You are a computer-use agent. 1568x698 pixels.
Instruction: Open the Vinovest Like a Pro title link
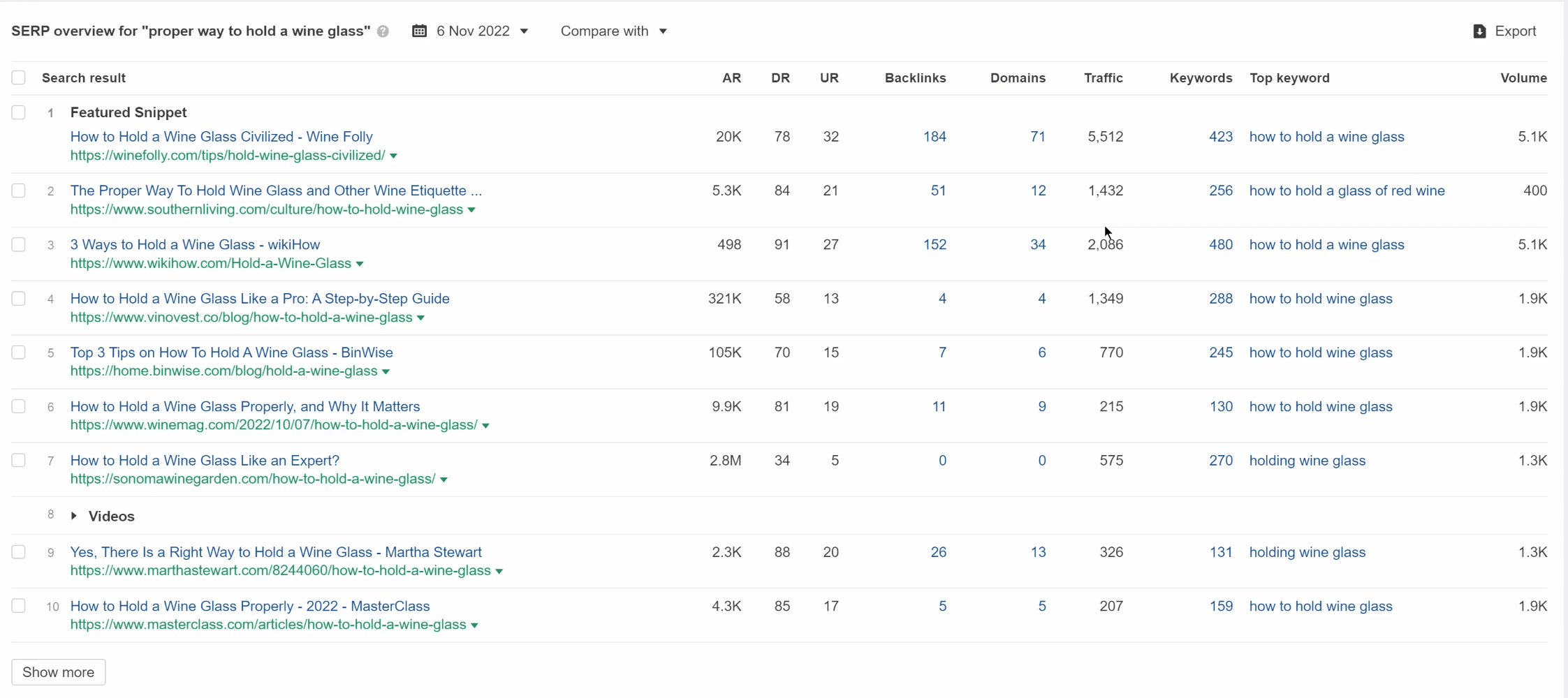(260, 299)
